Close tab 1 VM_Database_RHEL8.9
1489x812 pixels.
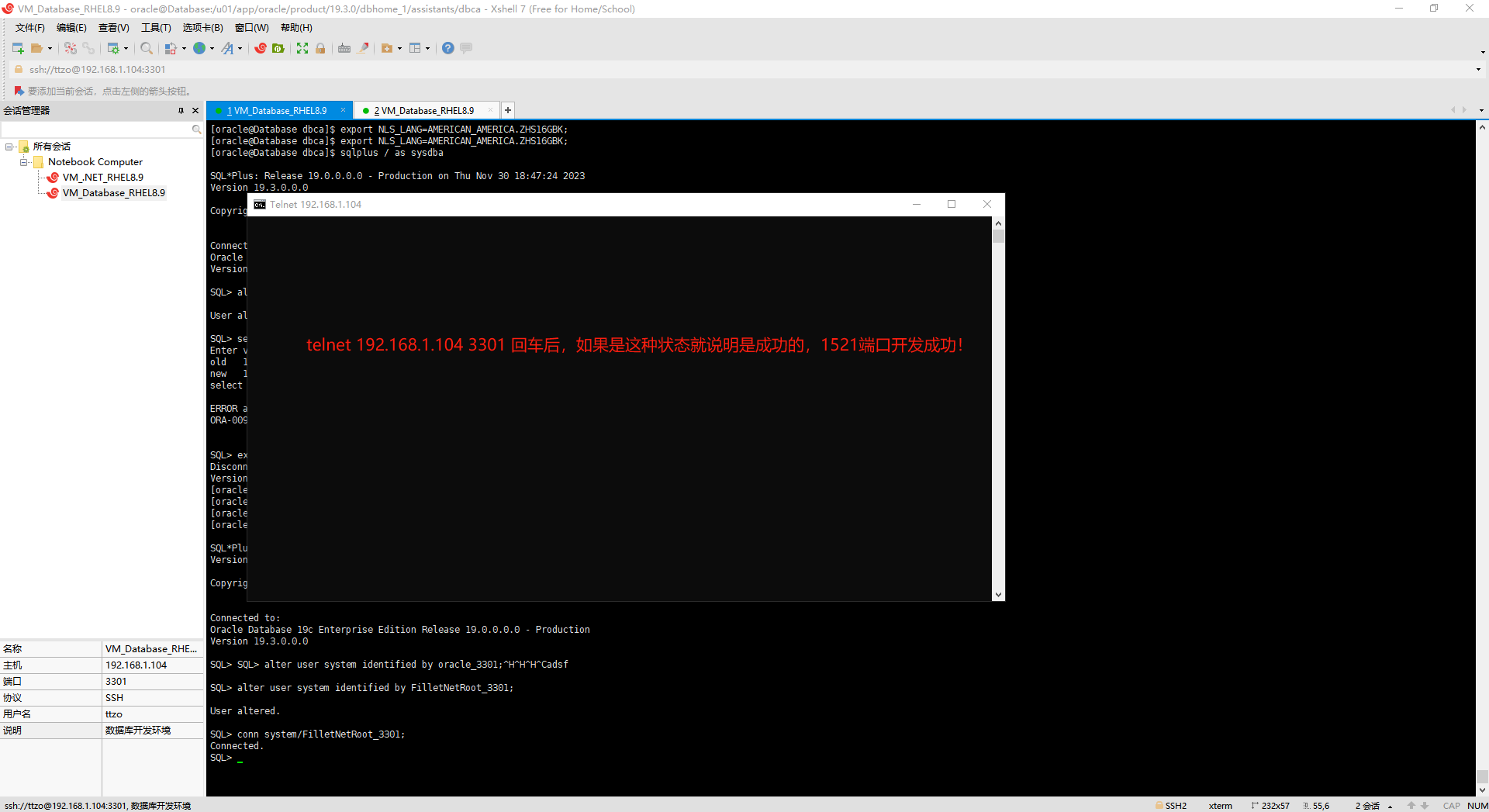pos(343,110)
